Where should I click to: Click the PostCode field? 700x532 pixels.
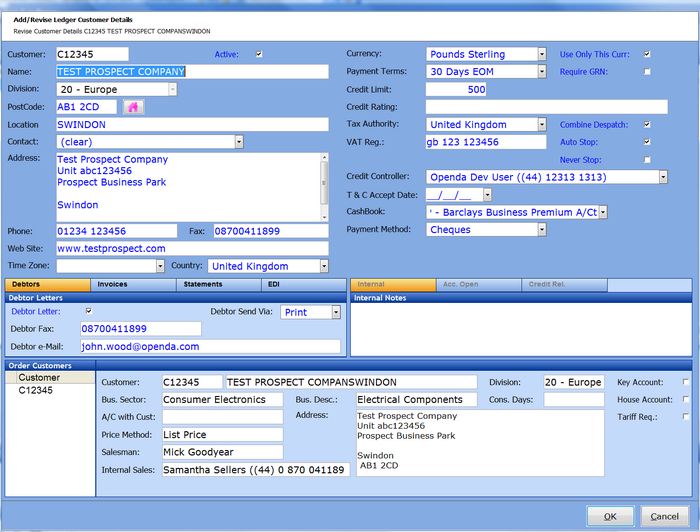tap(86, 107)
